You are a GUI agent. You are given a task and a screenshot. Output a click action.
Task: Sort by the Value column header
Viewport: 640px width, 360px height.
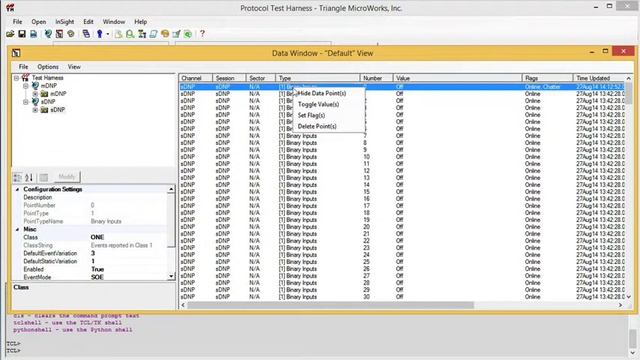click(458, 78)
